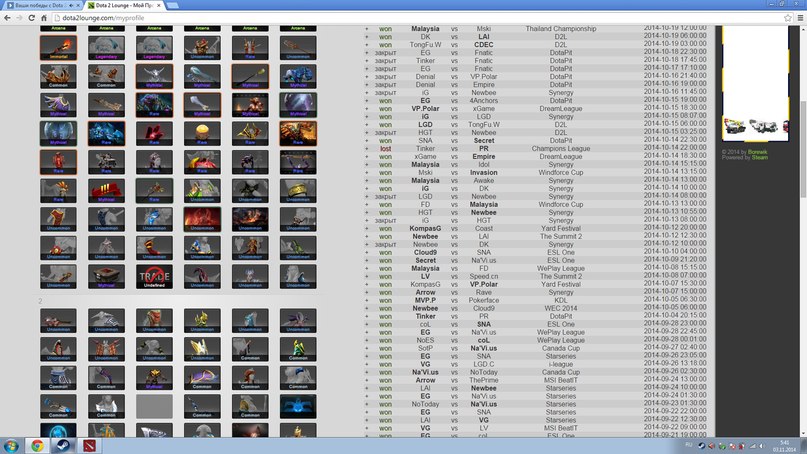Viewport: 807px width, 454px height.
Task: Click the RU language indicator
Action: (x=689, y=445)
